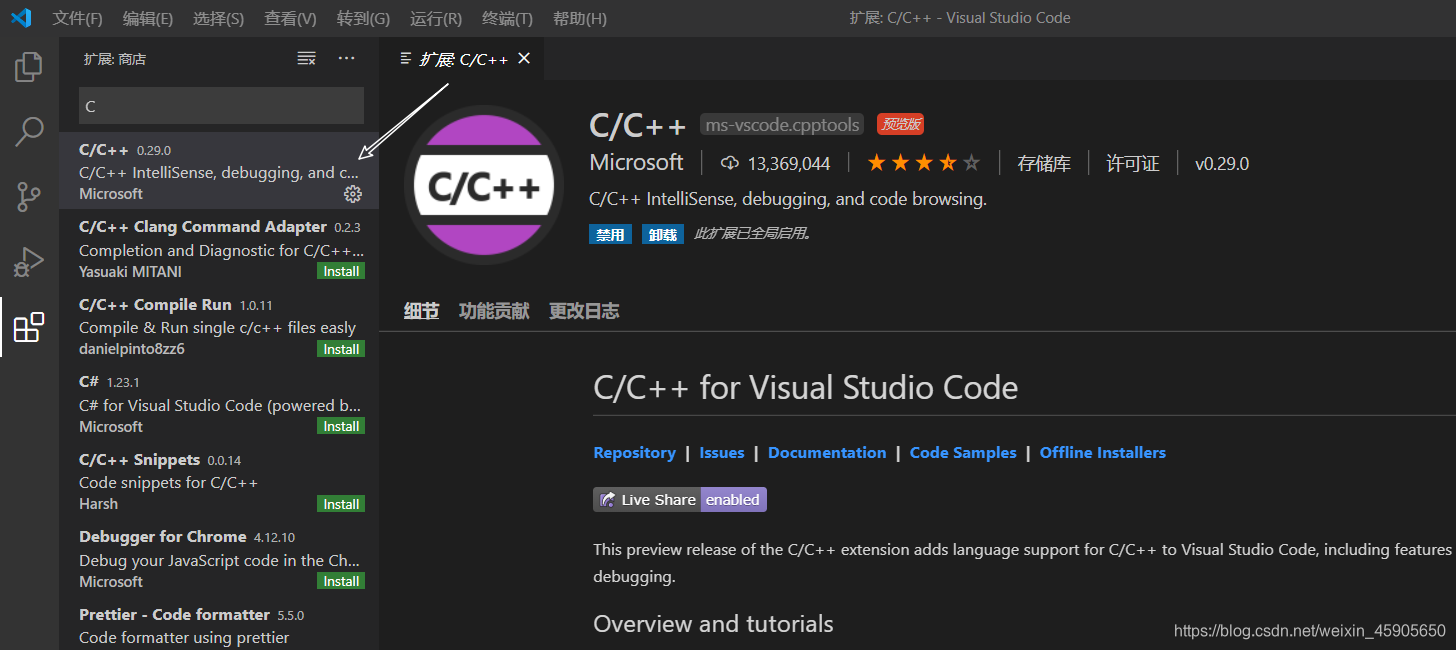Select Prettier - Code formatter list entry
1456x650 pixels.
(x=219, y=624)
